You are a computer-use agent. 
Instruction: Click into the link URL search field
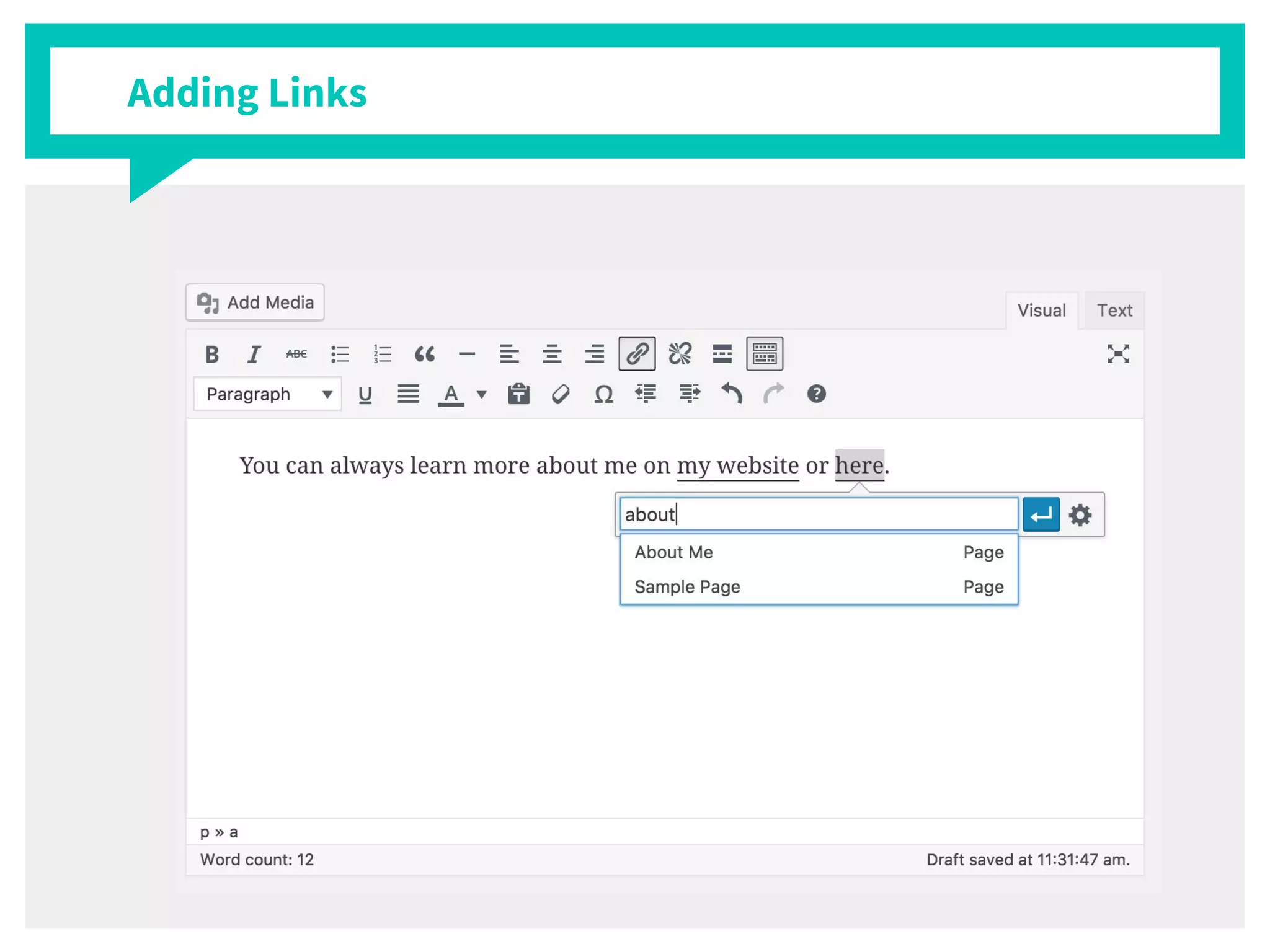tap(819, 514)
